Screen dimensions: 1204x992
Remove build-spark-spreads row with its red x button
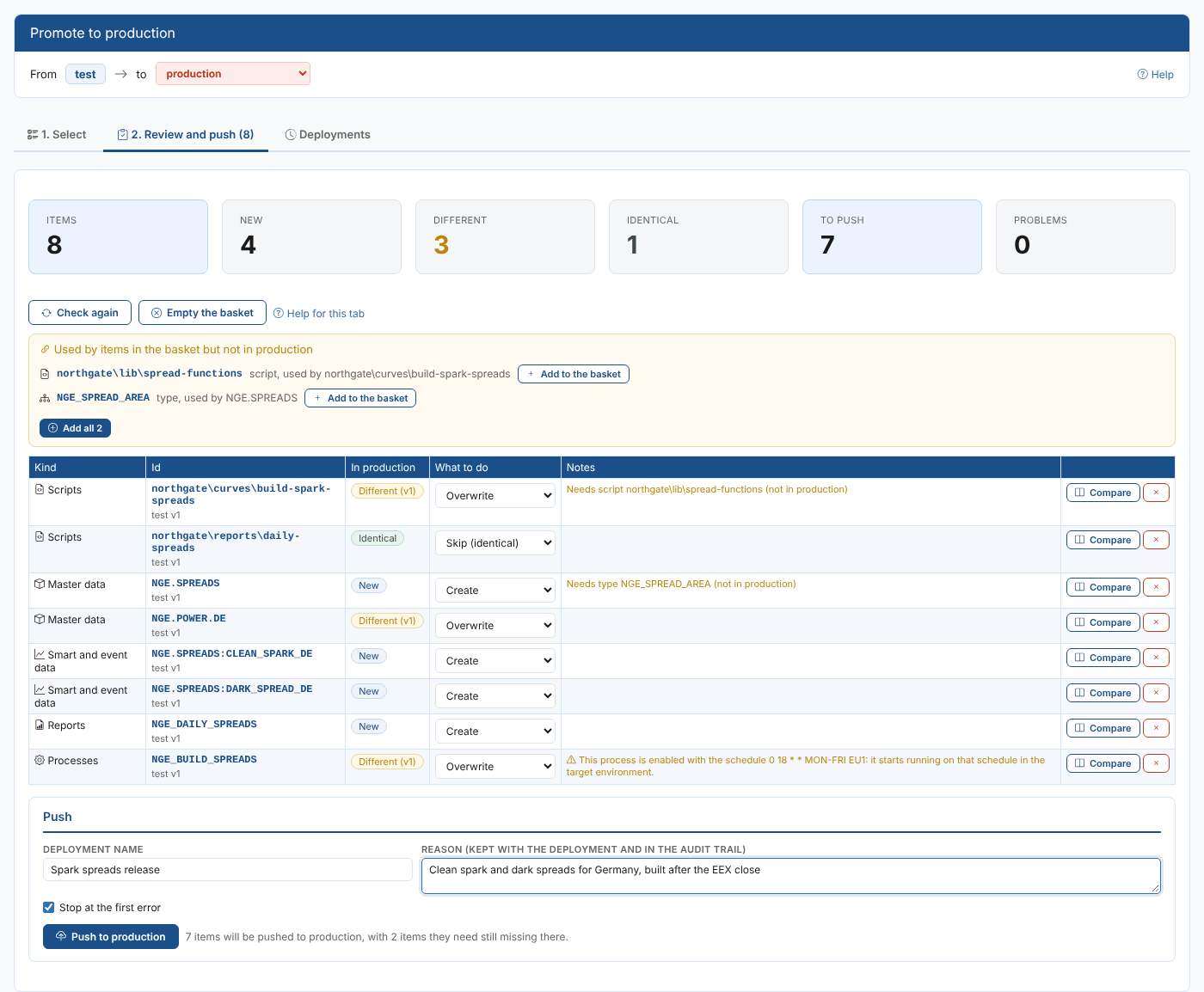coord(1156,493)
